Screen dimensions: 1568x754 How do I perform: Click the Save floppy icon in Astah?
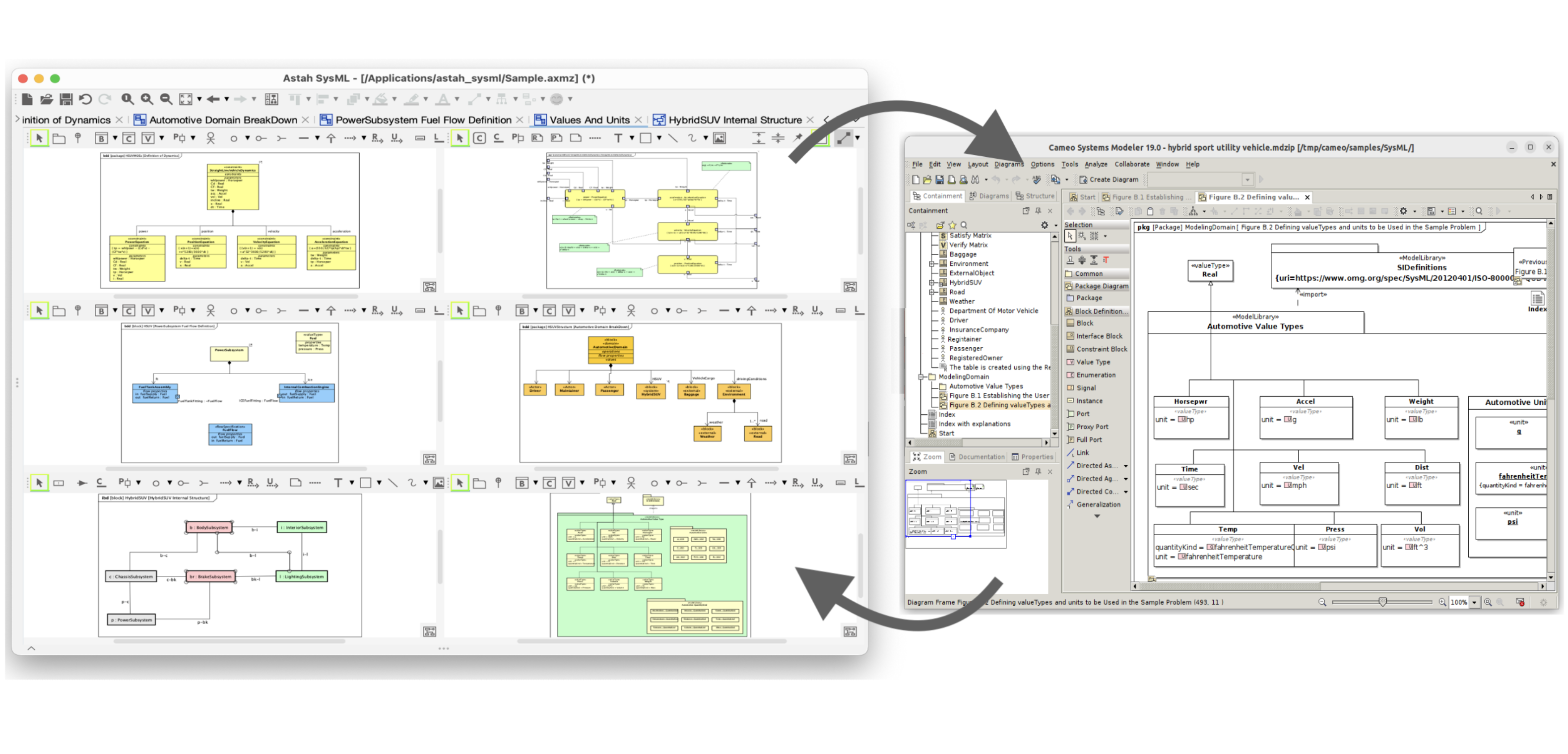point(65,99)
